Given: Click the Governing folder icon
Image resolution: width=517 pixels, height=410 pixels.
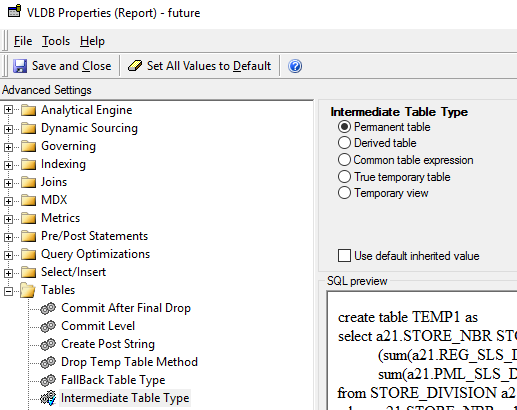Looking at the screenshot, I should (29, 146).
